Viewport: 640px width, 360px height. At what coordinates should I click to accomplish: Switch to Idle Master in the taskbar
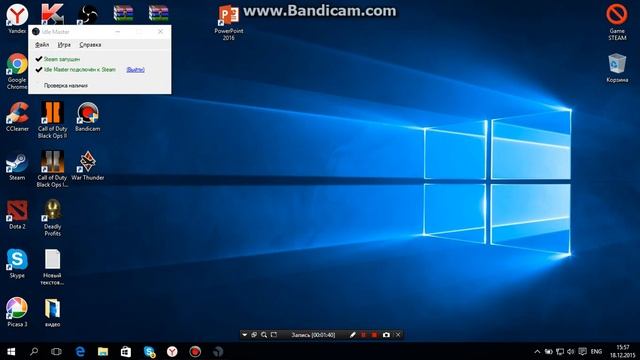click(218, 351)
